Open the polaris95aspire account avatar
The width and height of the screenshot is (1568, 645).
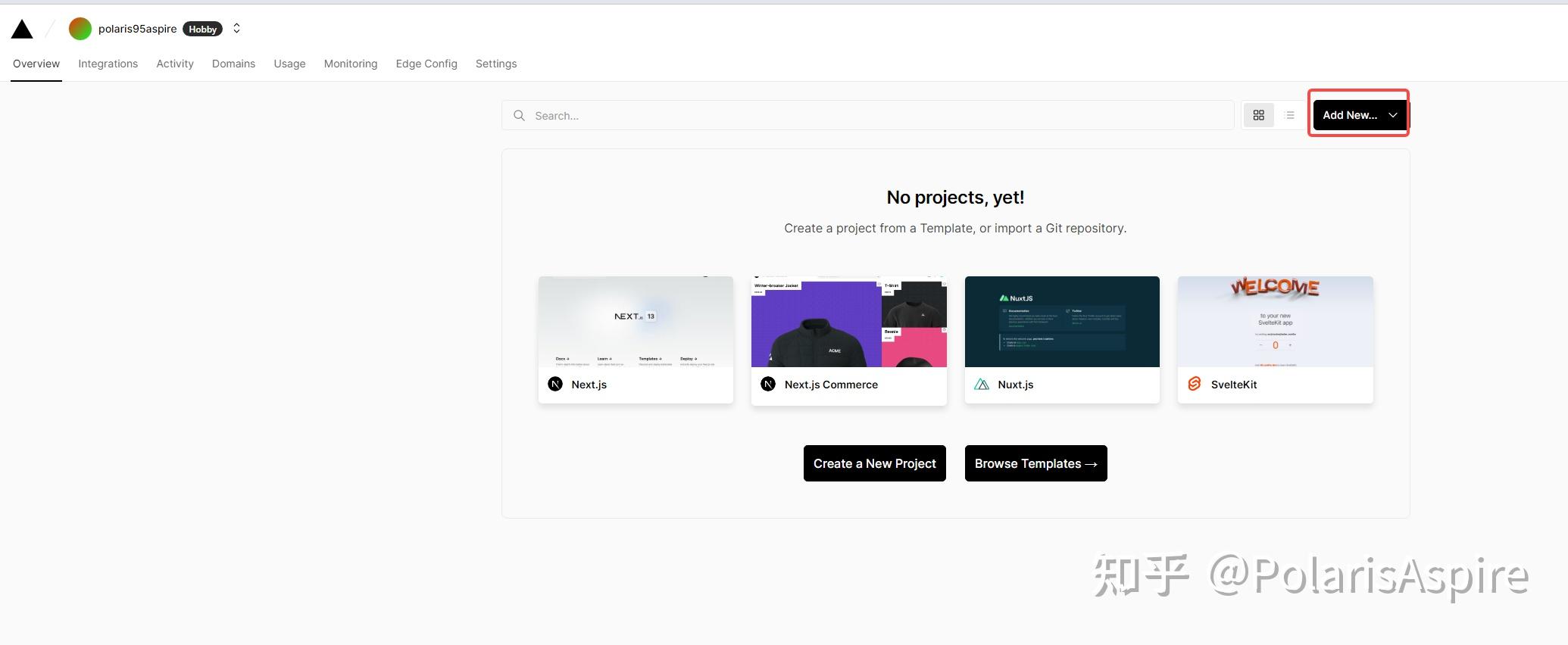80,29
